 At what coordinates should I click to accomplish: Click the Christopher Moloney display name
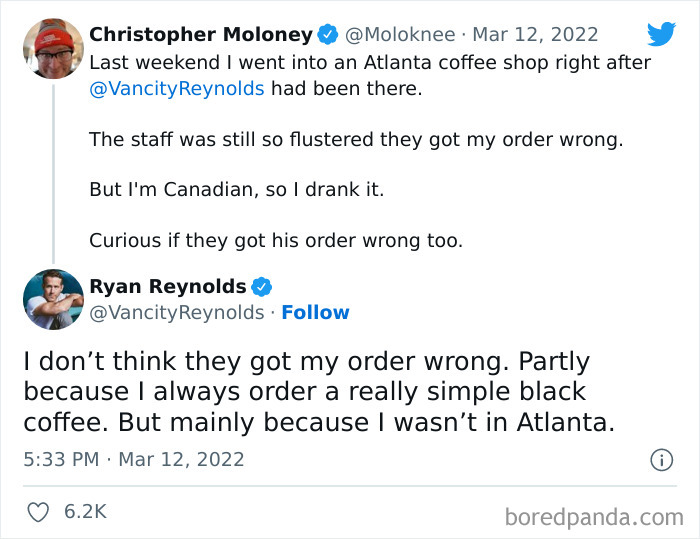point(201,35)
